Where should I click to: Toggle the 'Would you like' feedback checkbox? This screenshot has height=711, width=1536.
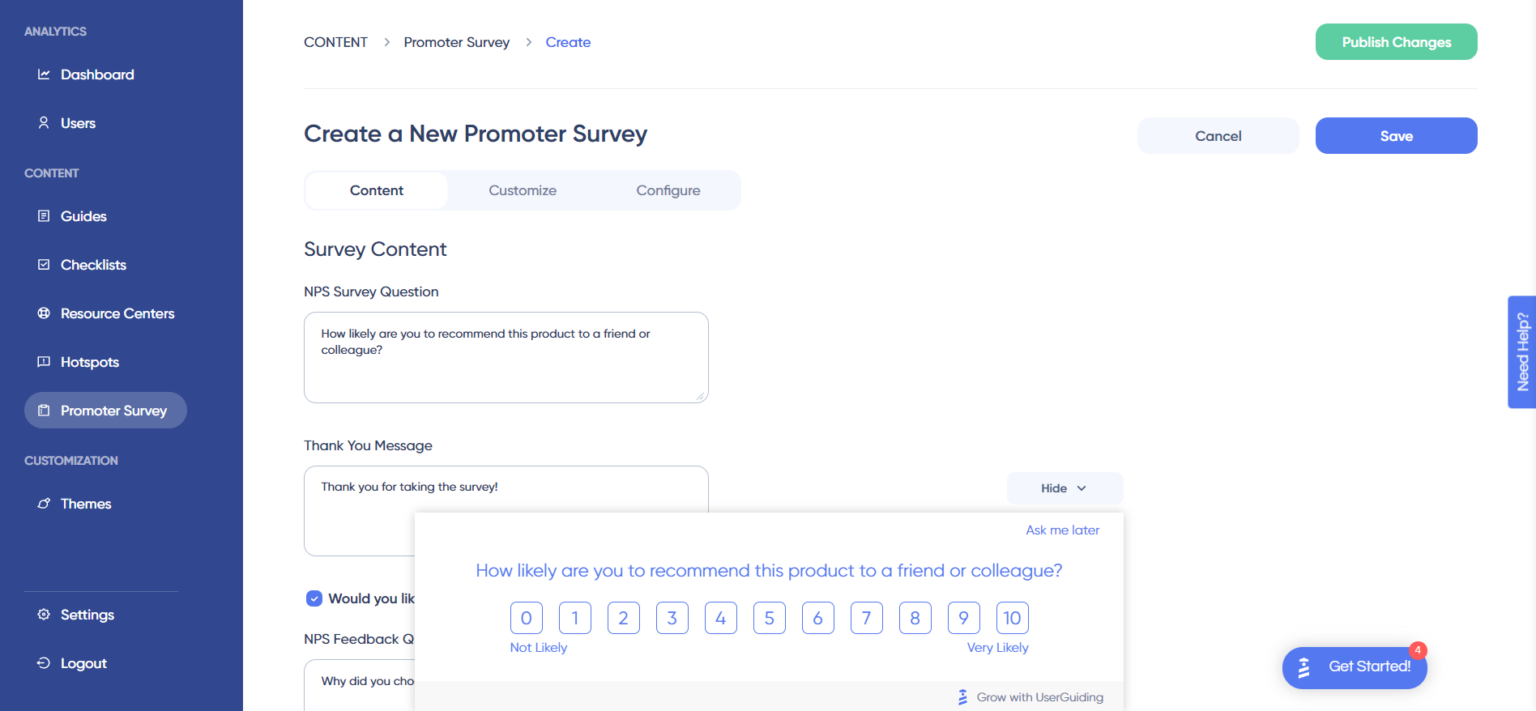(314, 598)
